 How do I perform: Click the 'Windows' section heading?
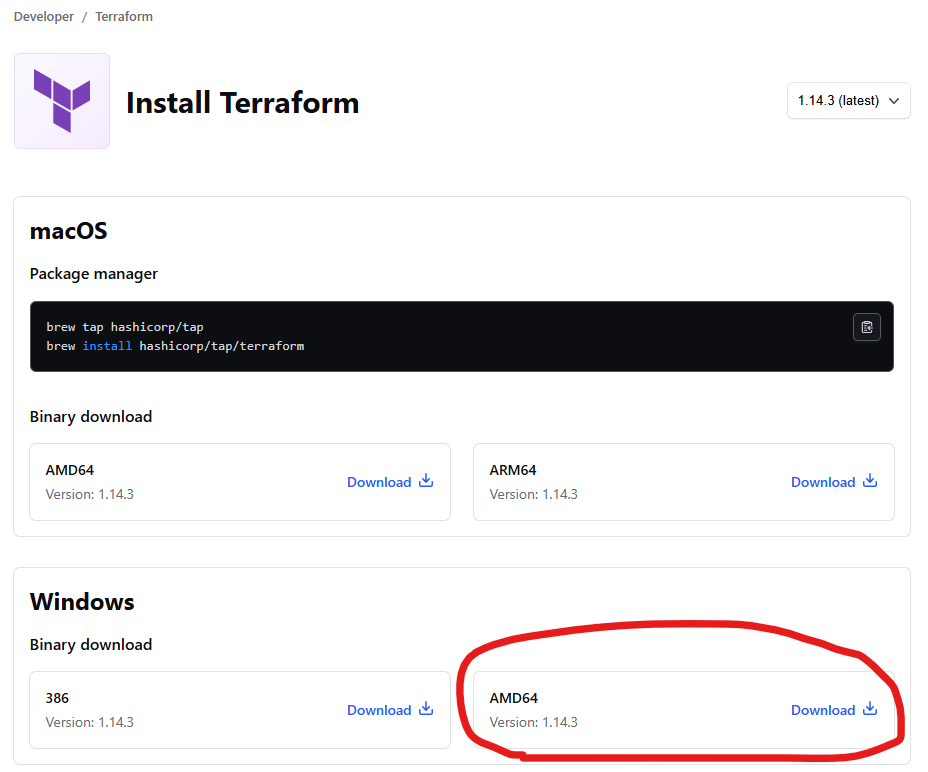pyautogui.click(x=82, y=601)
